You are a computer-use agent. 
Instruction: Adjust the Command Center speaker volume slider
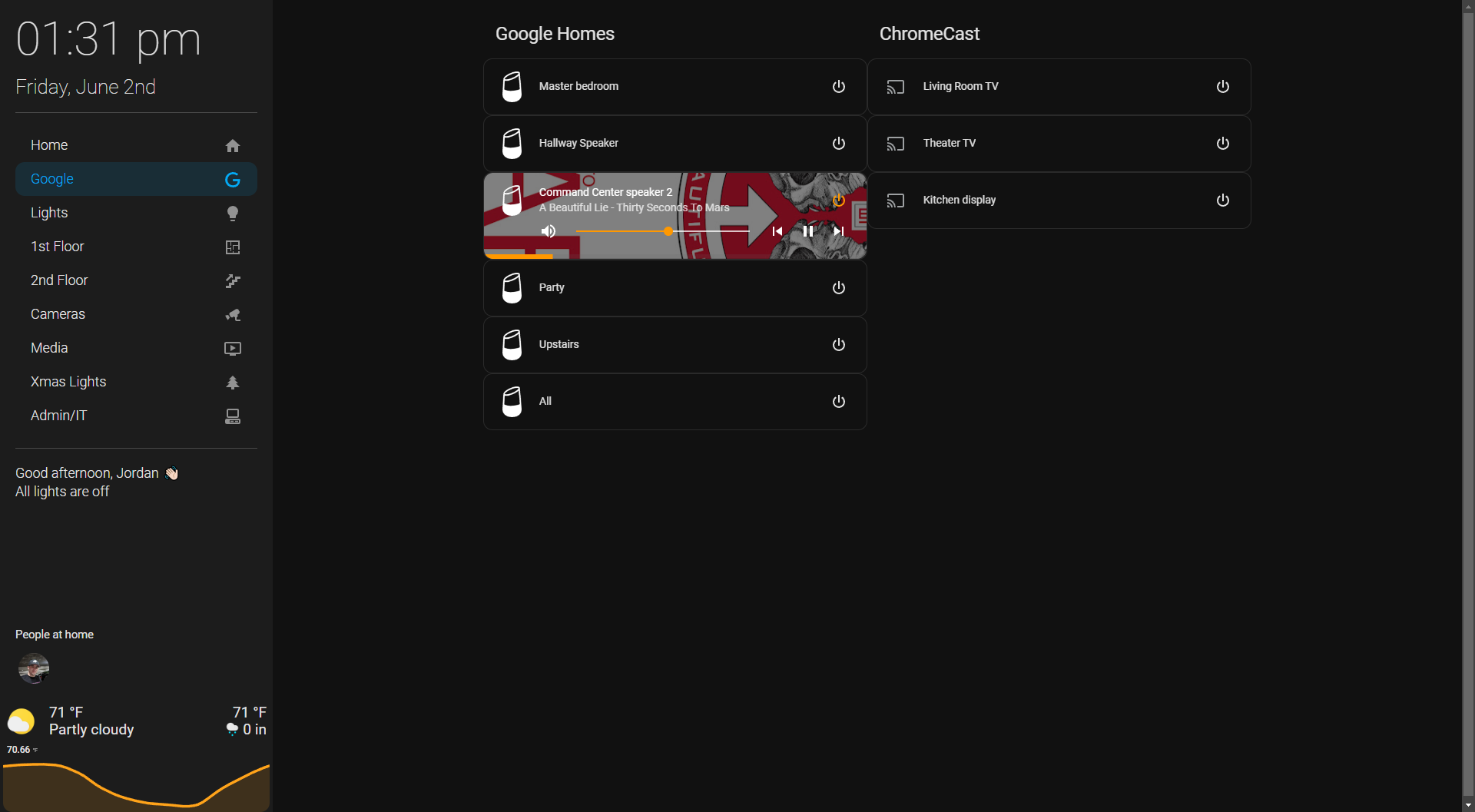[x=667, y=231]
